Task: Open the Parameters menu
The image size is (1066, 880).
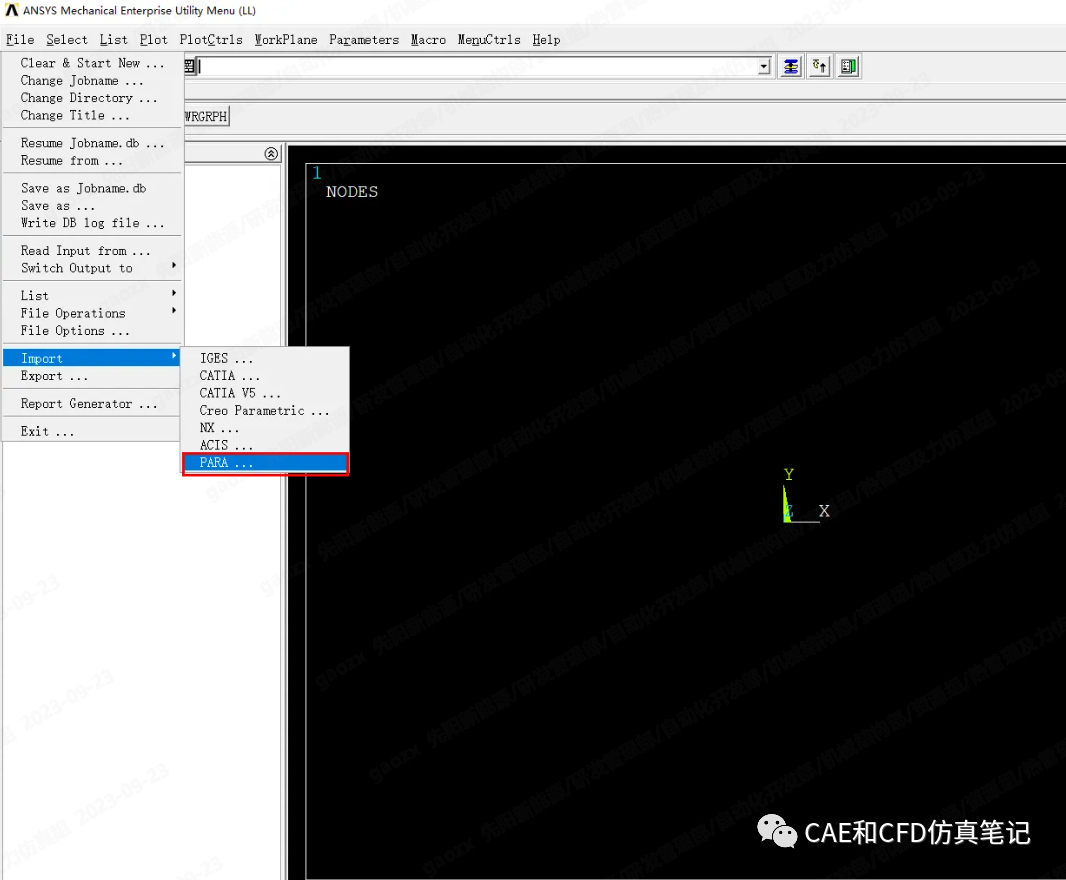Action: point(364,39)
